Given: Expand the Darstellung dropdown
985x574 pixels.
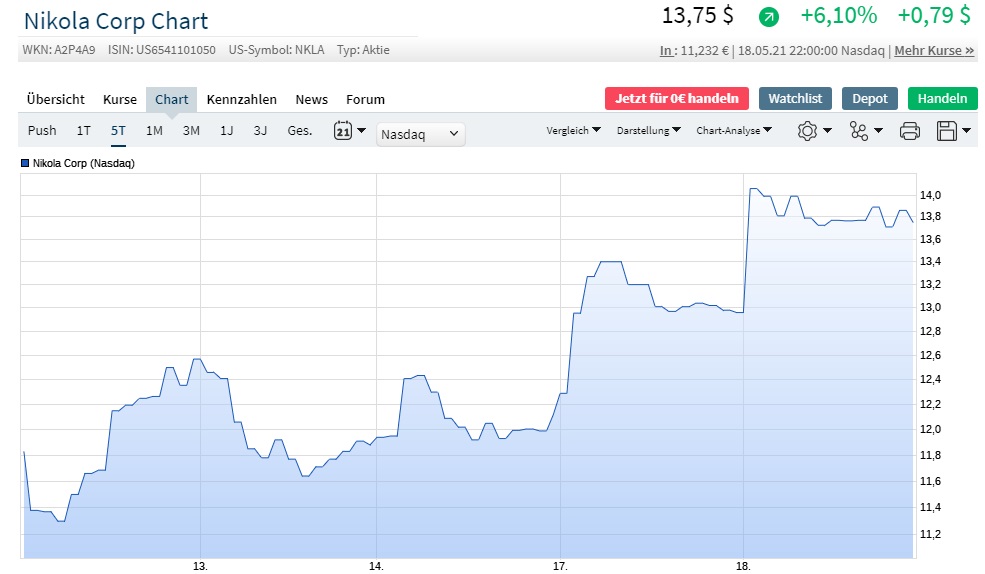Looking at the screenshot, I should tap(649, 130).
